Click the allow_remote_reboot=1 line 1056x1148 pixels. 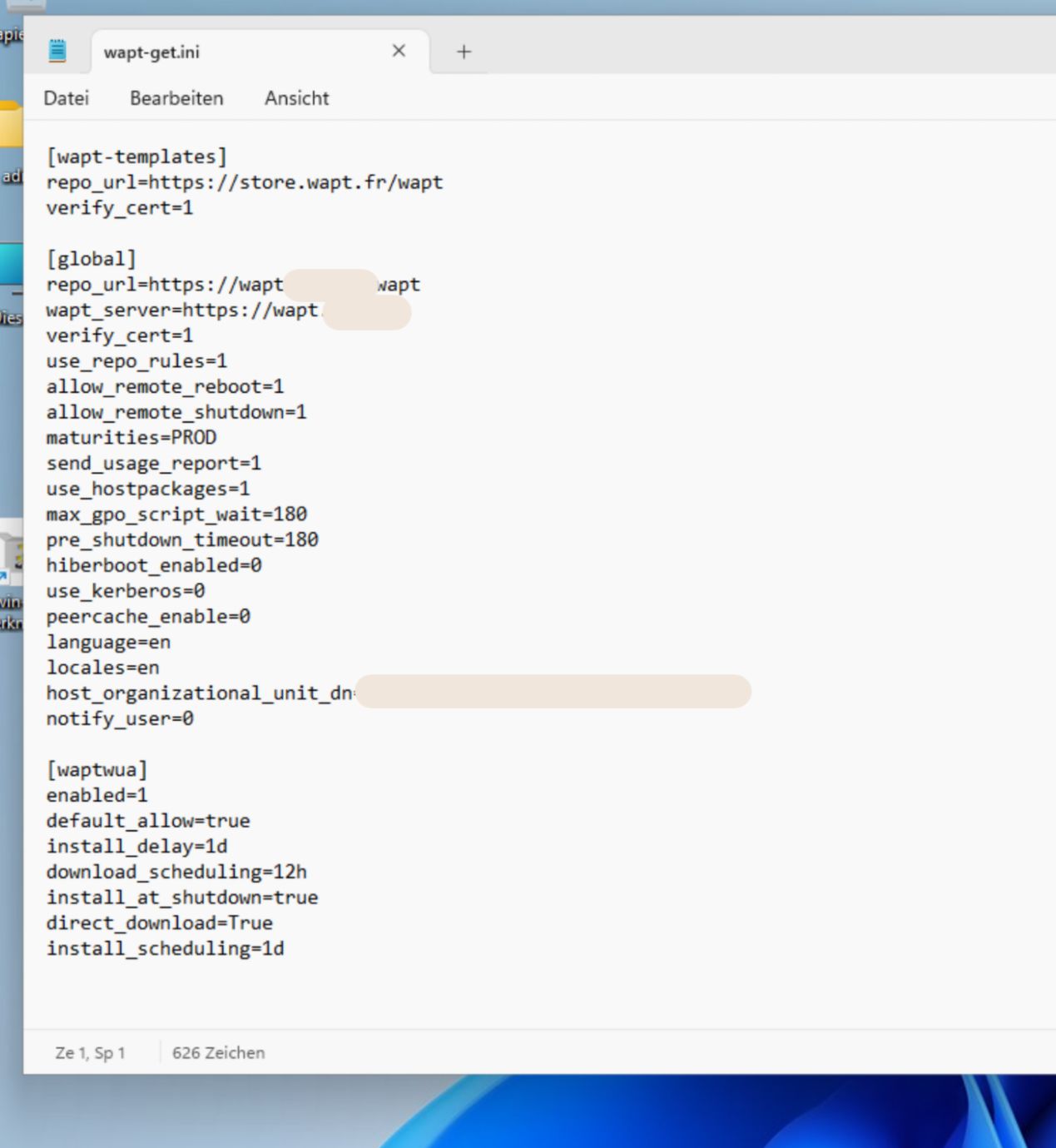tap(165, 387)
